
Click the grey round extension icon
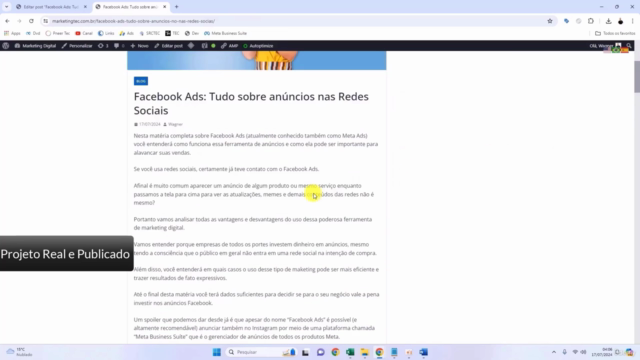point(579,21)
